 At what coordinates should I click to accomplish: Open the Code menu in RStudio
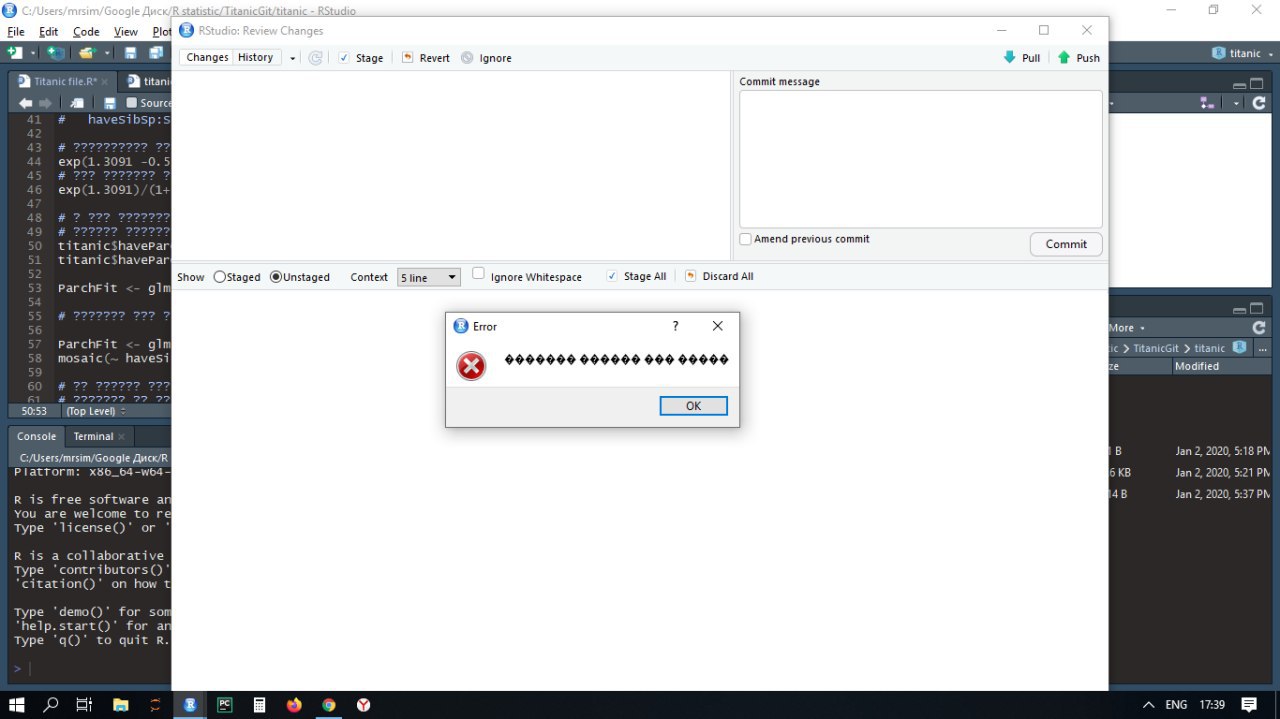tap(86, 32)
